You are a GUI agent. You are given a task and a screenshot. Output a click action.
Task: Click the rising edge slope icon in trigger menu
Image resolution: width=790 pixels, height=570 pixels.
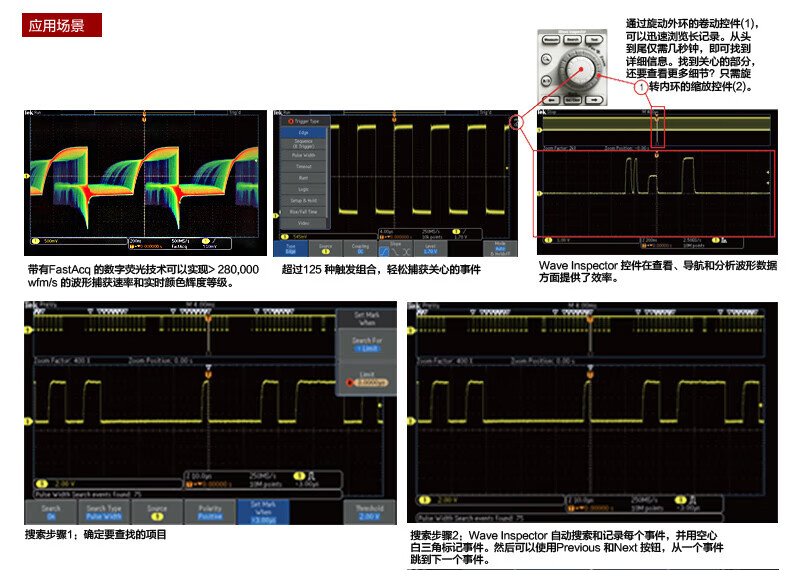point(386,250)
